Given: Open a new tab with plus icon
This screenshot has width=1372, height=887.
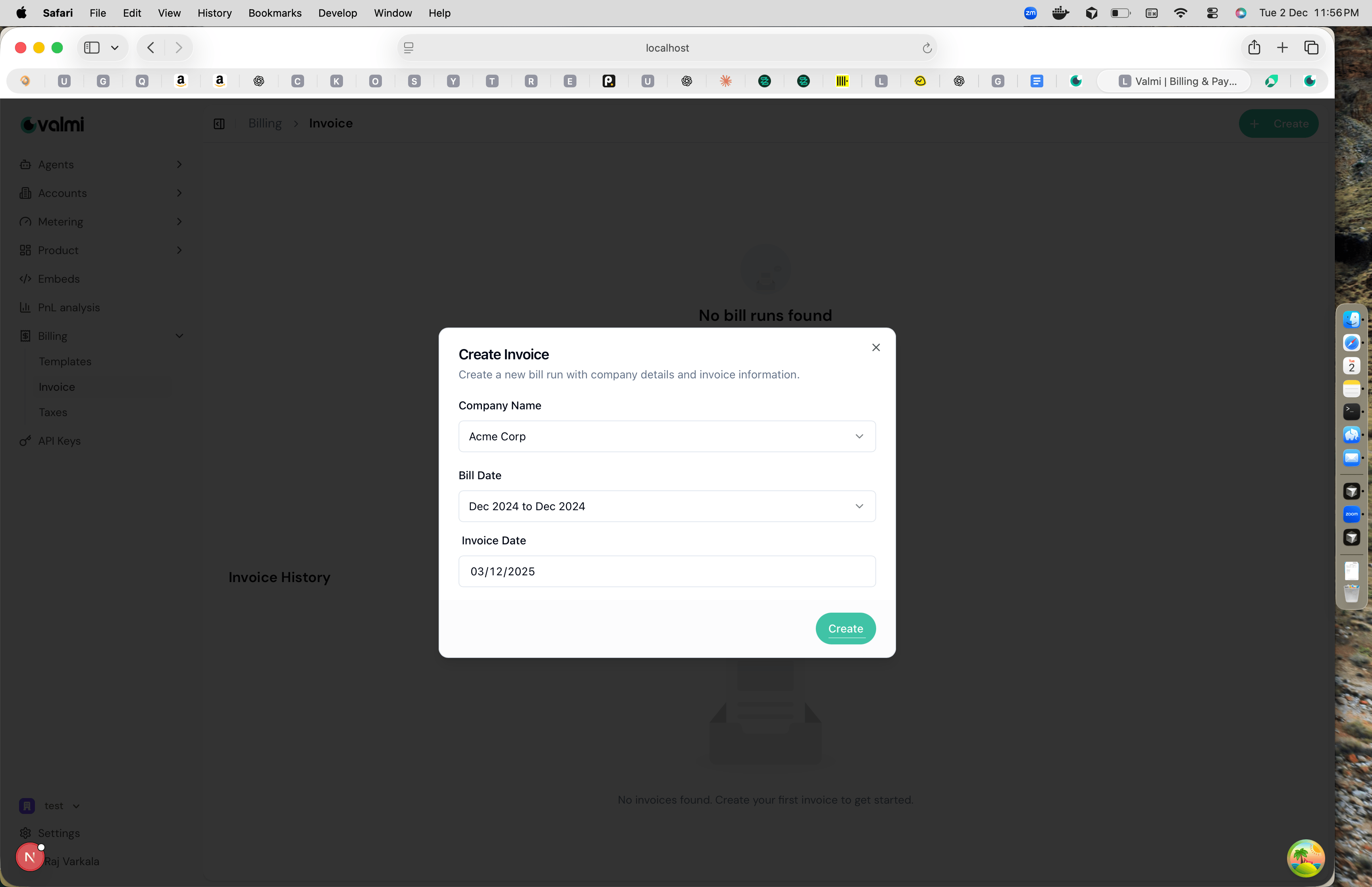Looking at the screenshot, I should 1282,47.
